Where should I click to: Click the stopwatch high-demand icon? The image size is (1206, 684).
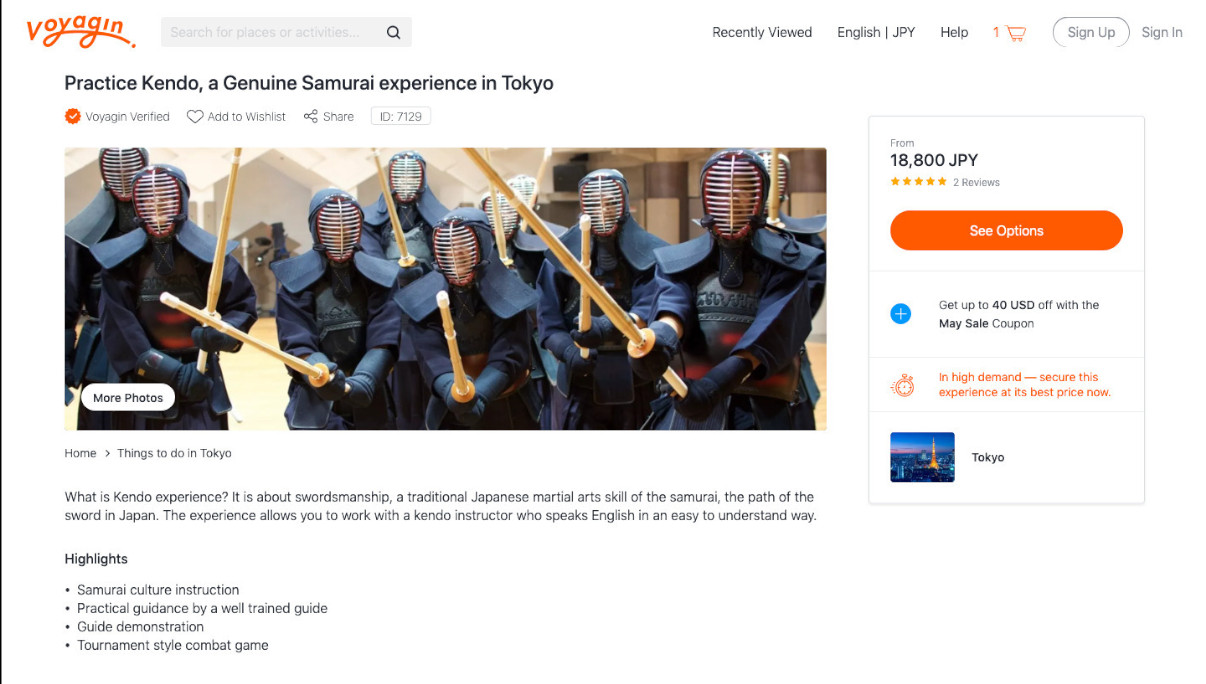coord(901,384)
